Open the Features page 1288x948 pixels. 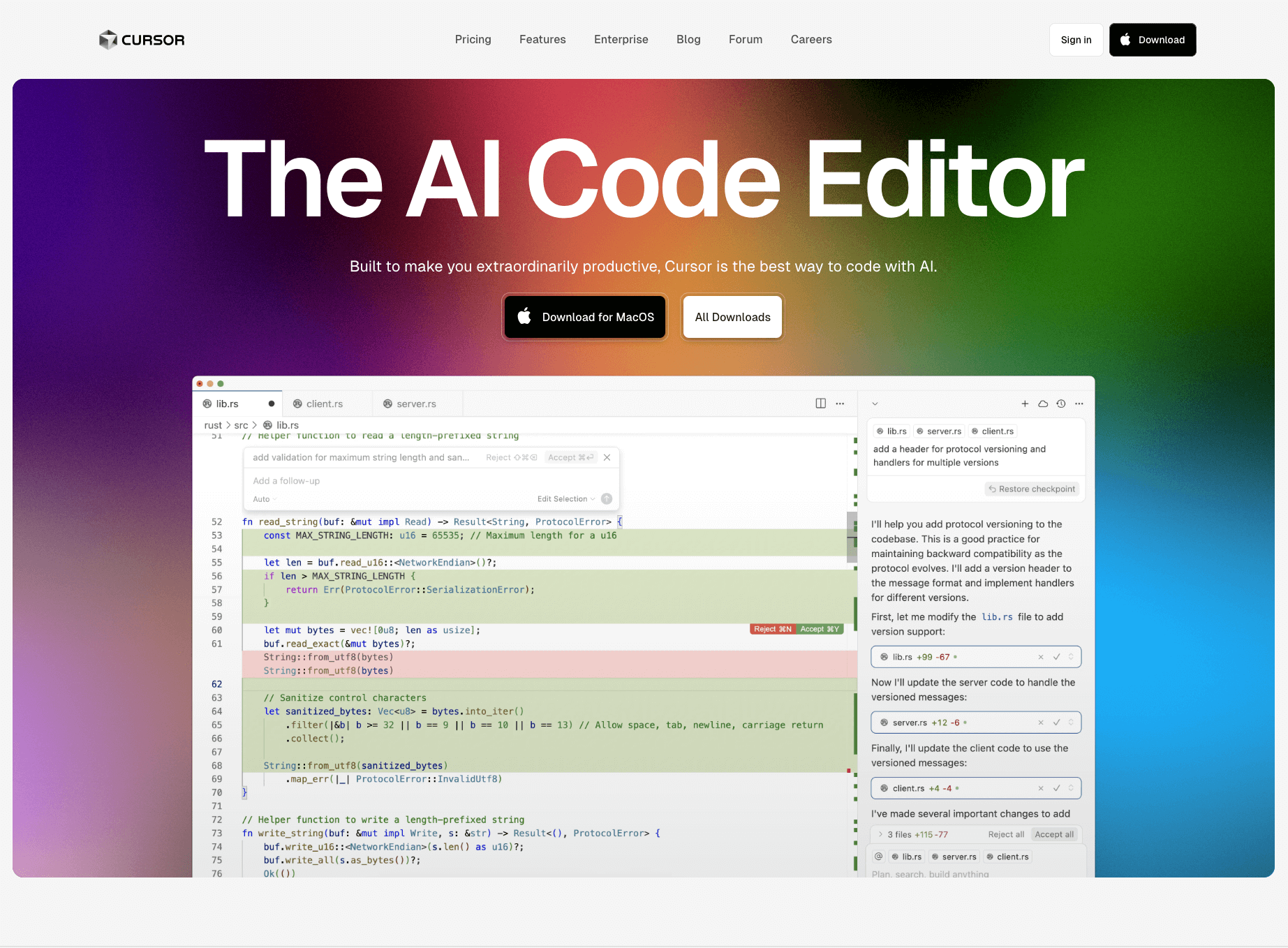click(542, 40)
